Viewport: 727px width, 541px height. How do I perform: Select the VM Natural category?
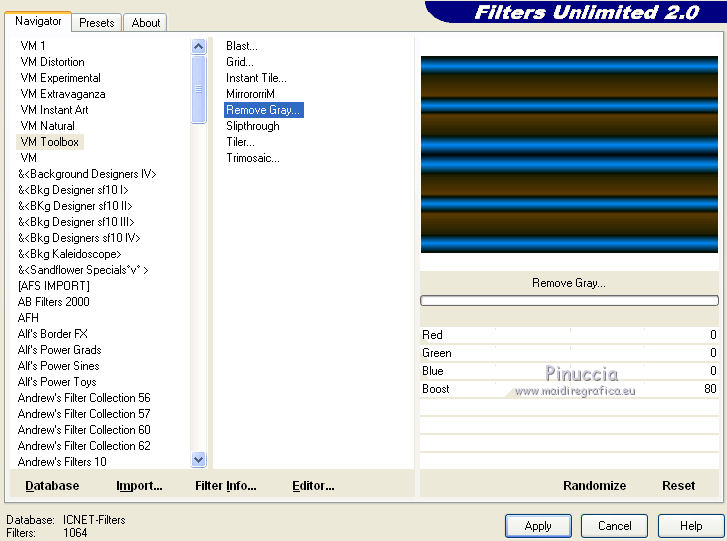(47, 126)
